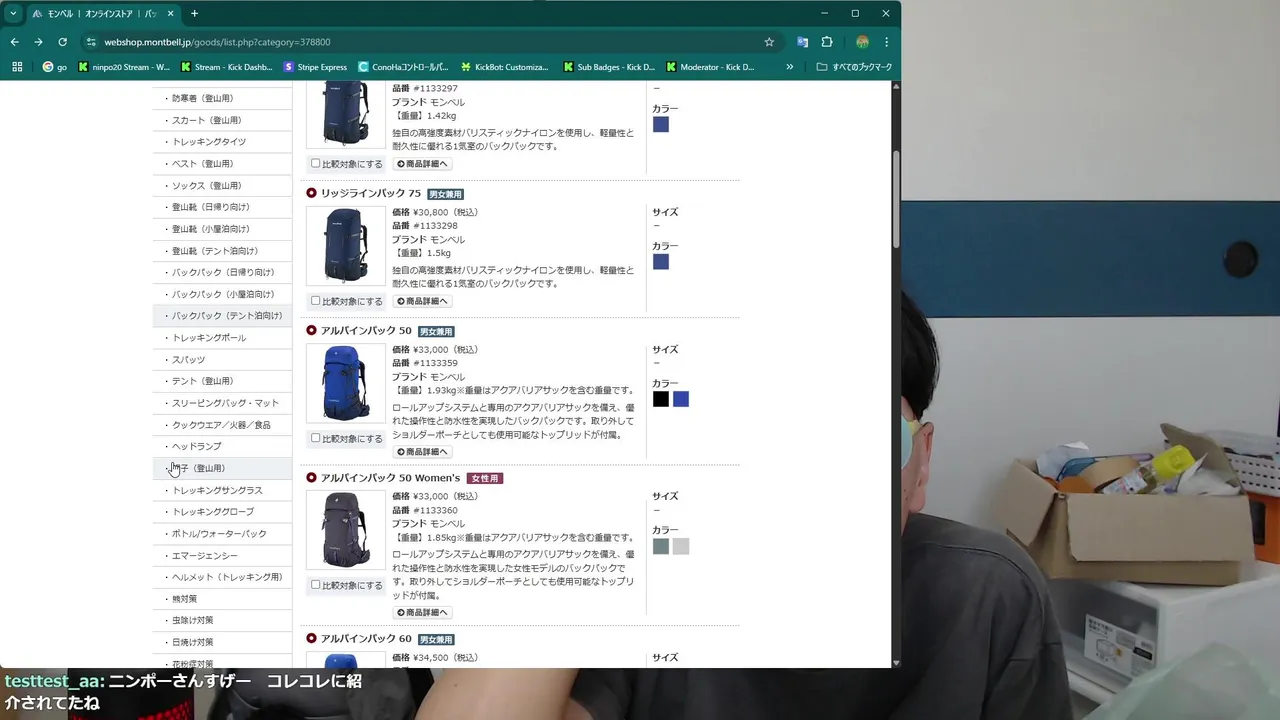
Task: Check compare box for item #1133297
Action: tap(316, 163)
